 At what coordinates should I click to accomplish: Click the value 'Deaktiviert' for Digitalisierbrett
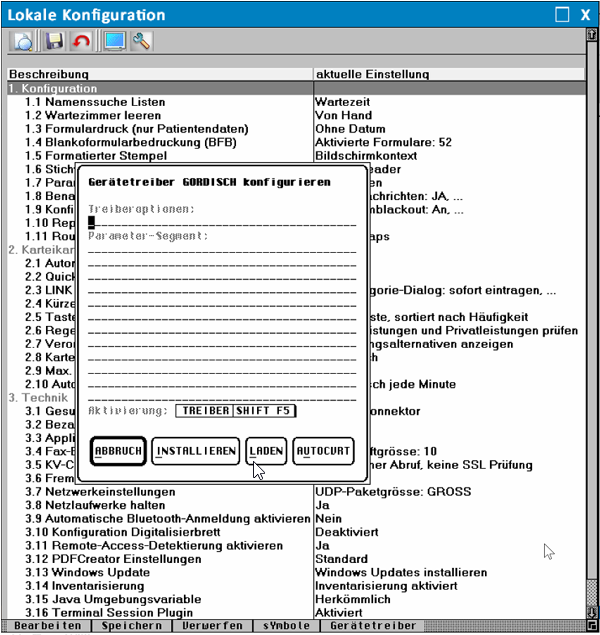[x=347, y=532]
